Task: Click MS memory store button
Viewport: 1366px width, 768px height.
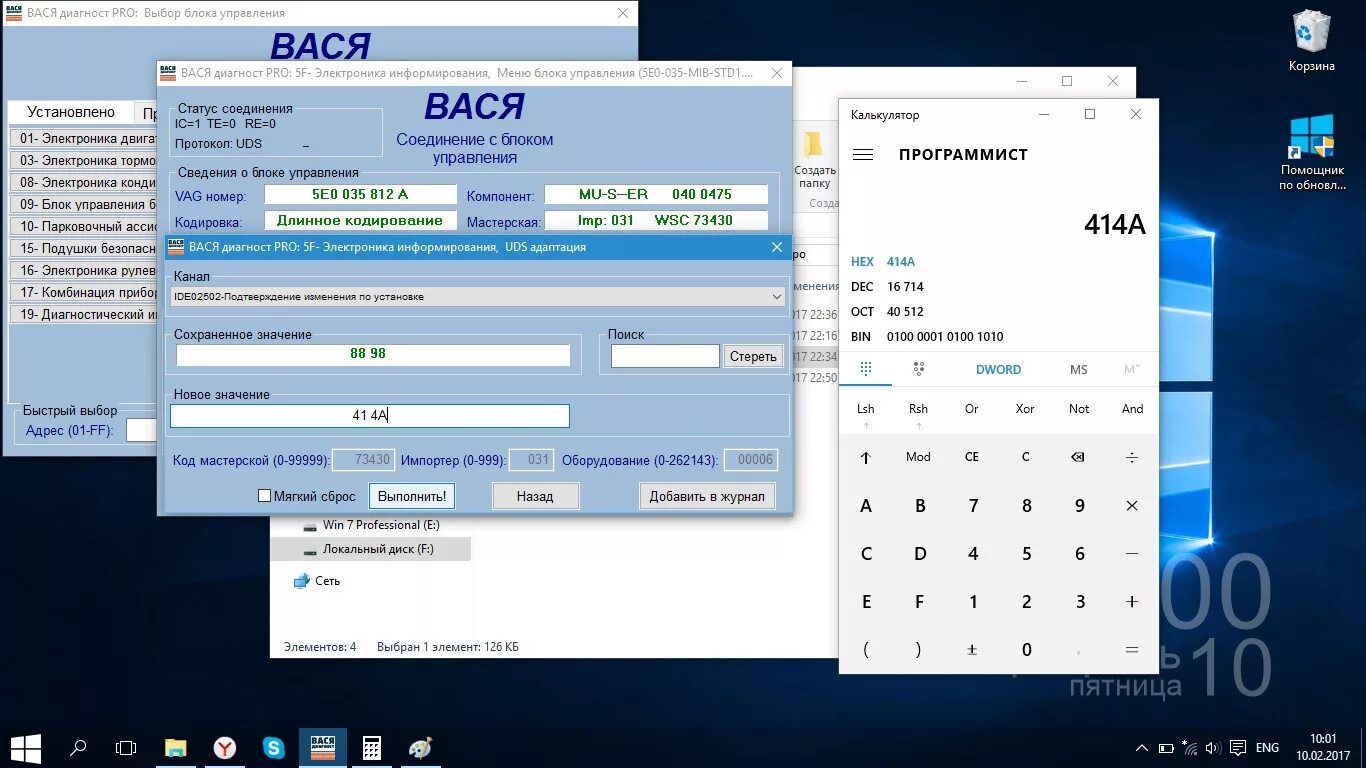Action: click(1078, 369)
